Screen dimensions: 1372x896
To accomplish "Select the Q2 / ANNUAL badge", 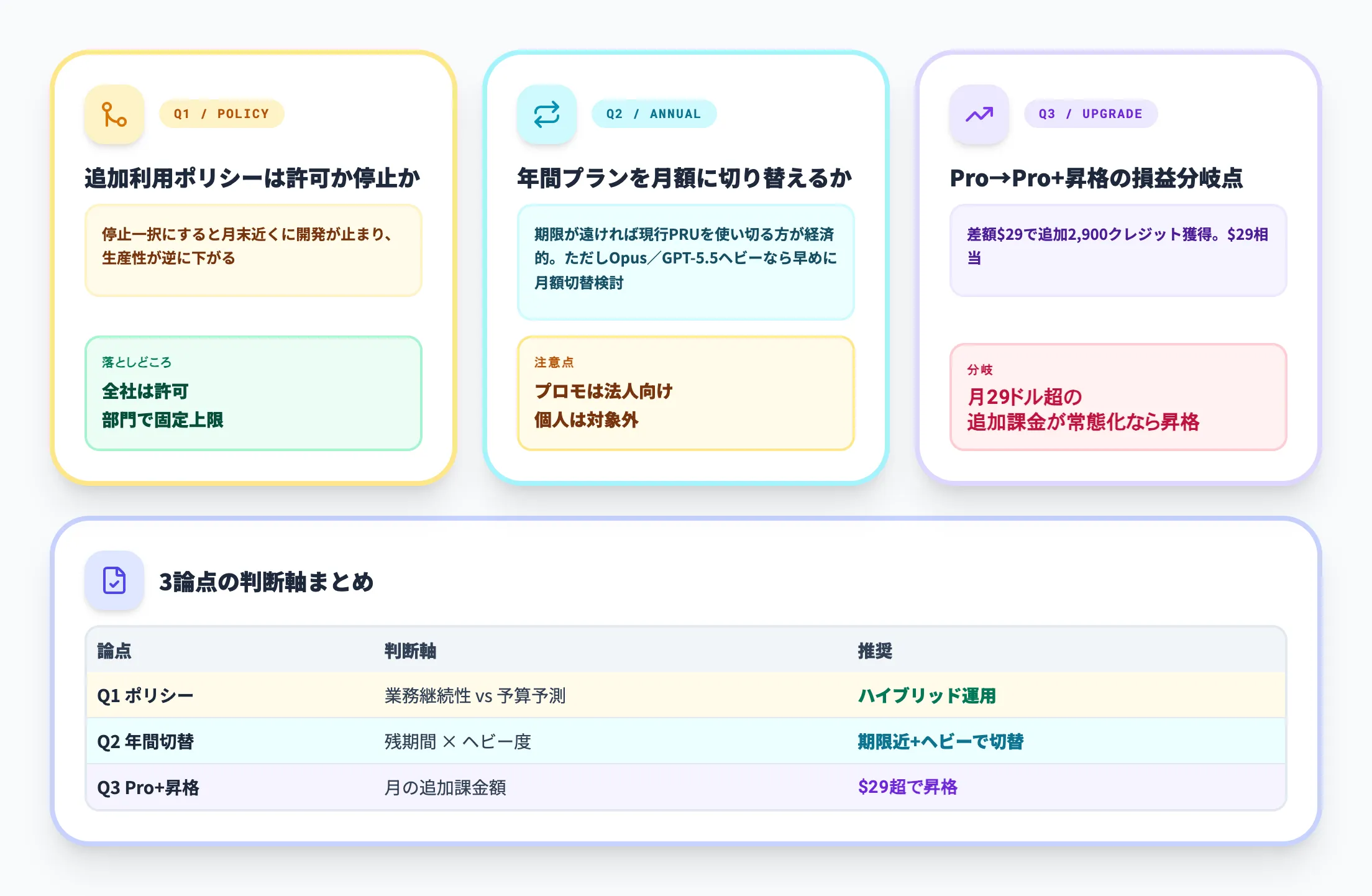I will click(x=654, y=114).
